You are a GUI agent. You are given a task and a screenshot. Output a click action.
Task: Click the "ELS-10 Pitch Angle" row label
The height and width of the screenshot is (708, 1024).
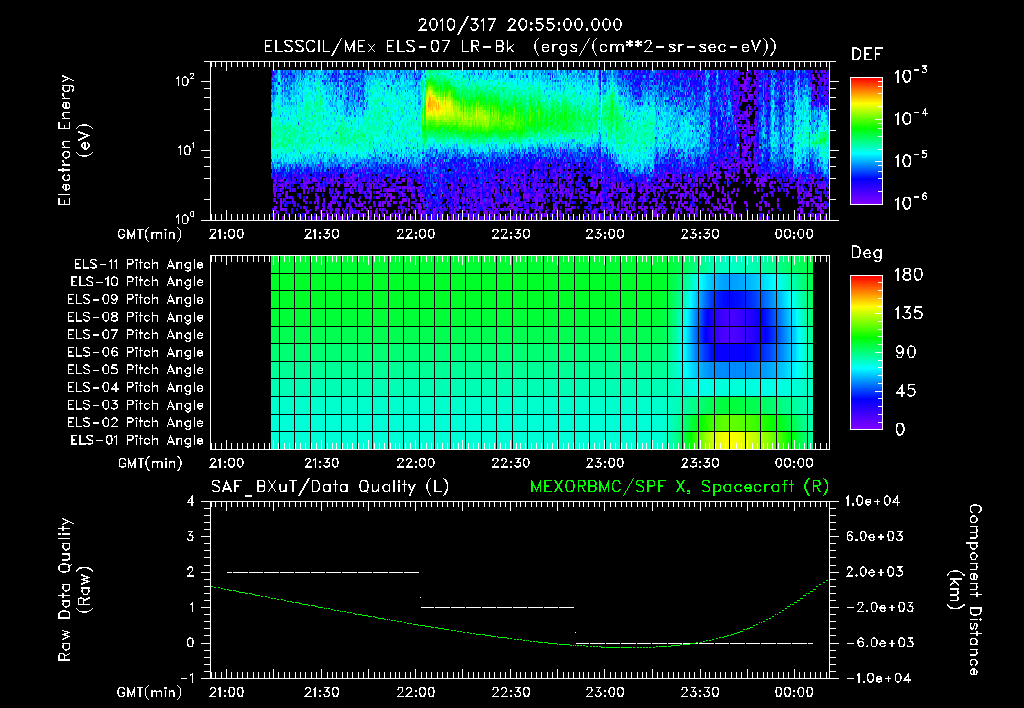point(137,282)
